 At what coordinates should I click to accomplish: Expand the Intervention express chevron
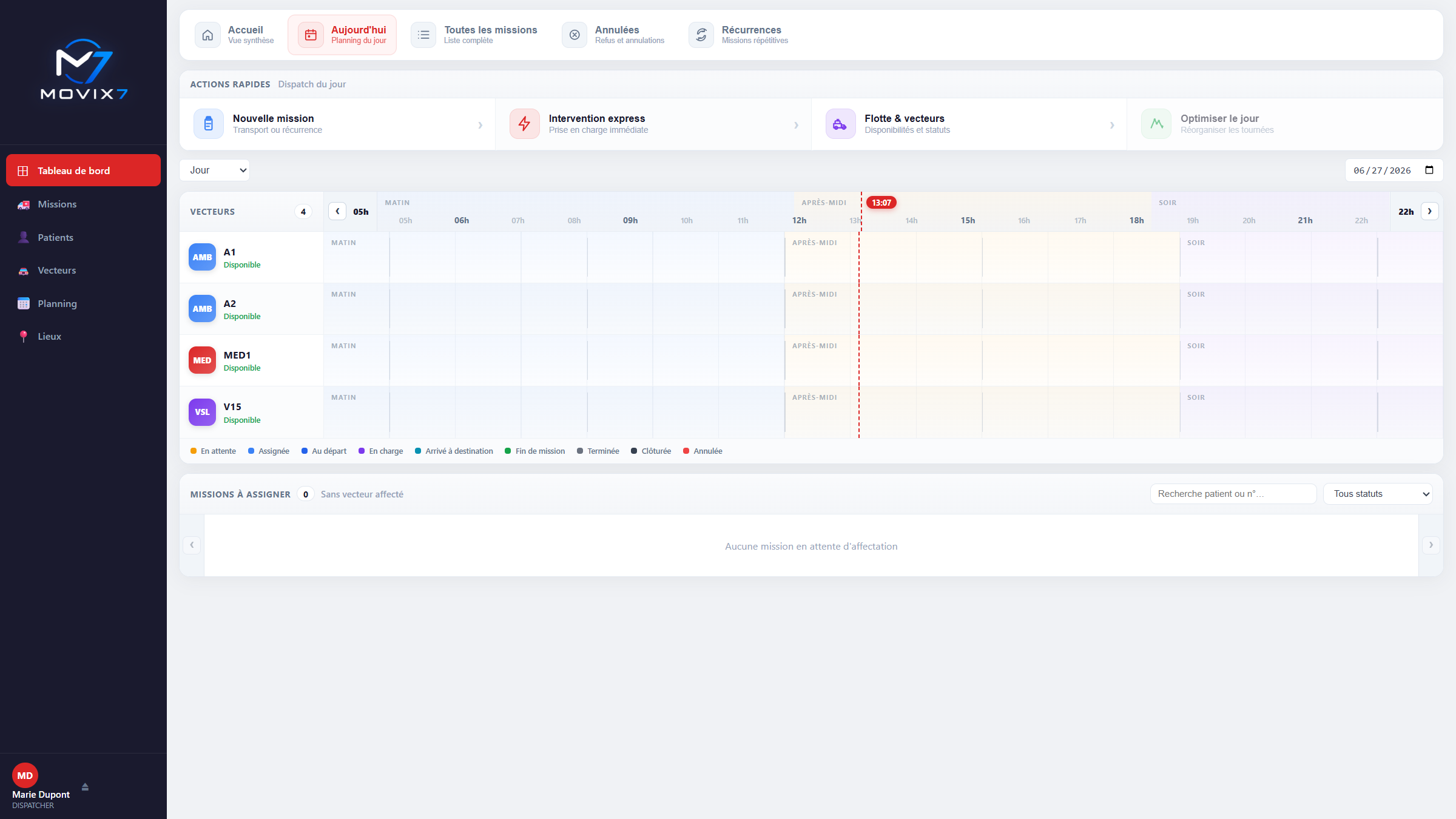797,125
